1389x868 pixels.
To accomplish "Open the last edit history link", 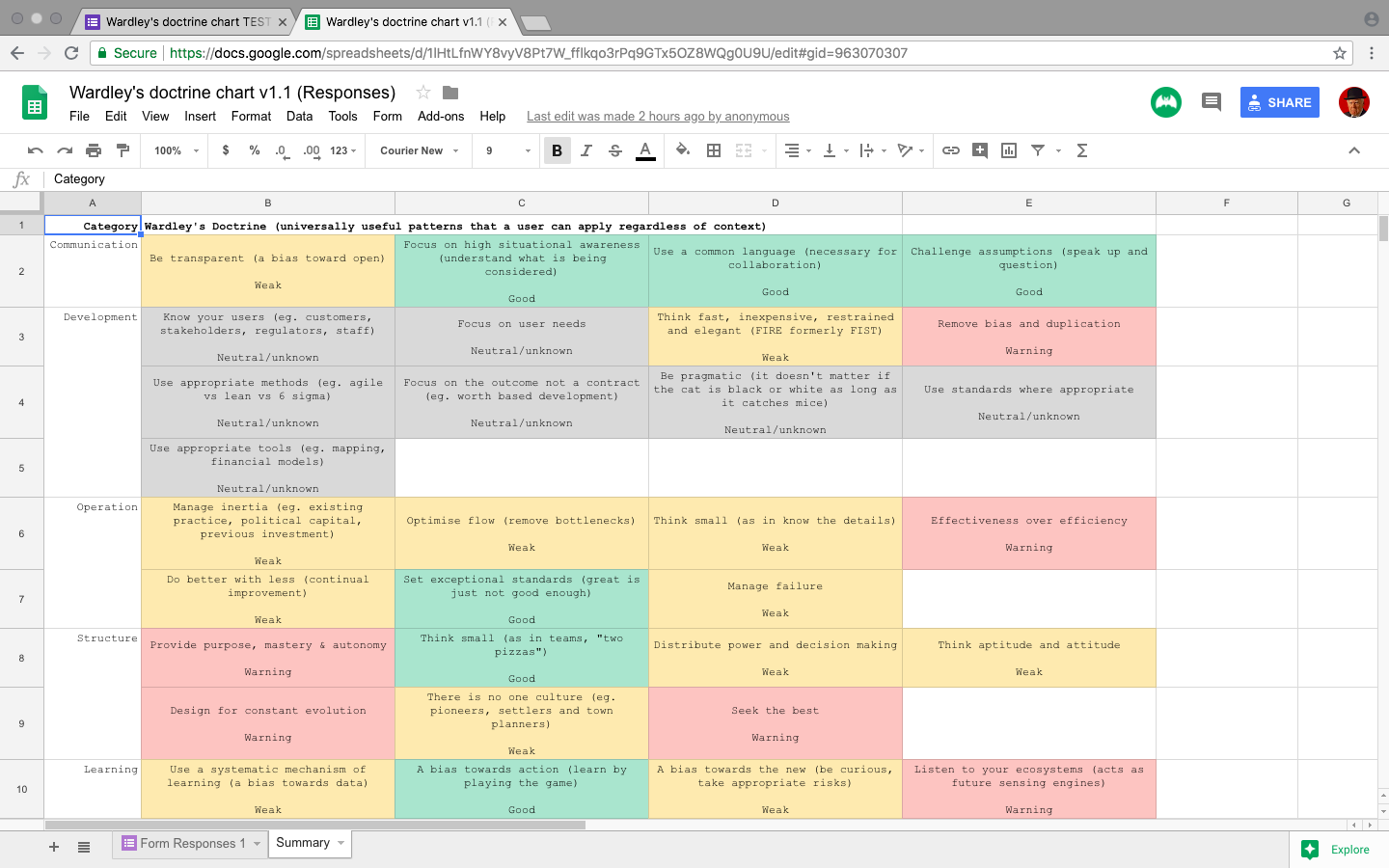I will coord(658,116).
